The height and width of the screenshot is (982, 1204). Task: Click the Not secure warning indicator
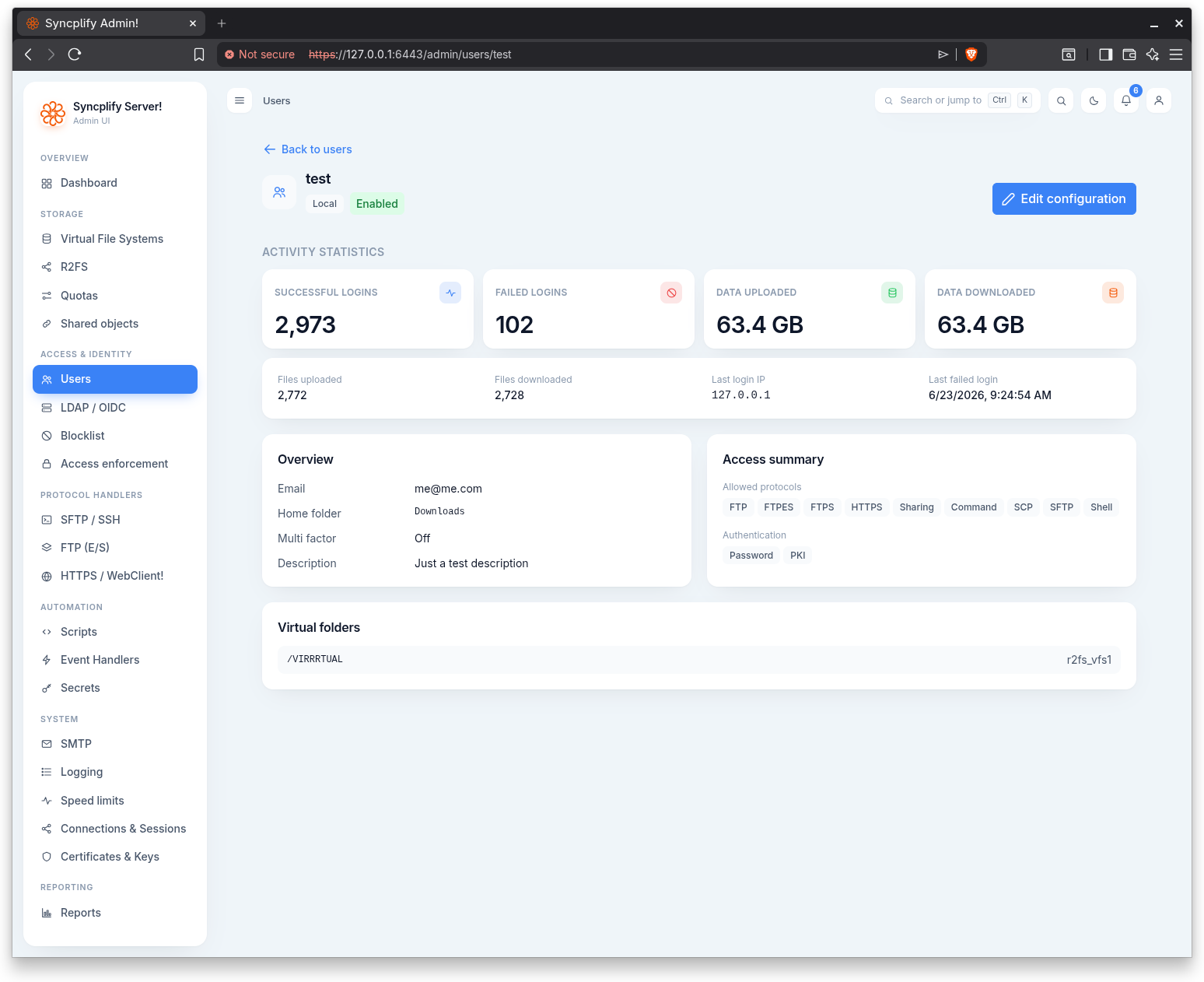tap(260, 54)
